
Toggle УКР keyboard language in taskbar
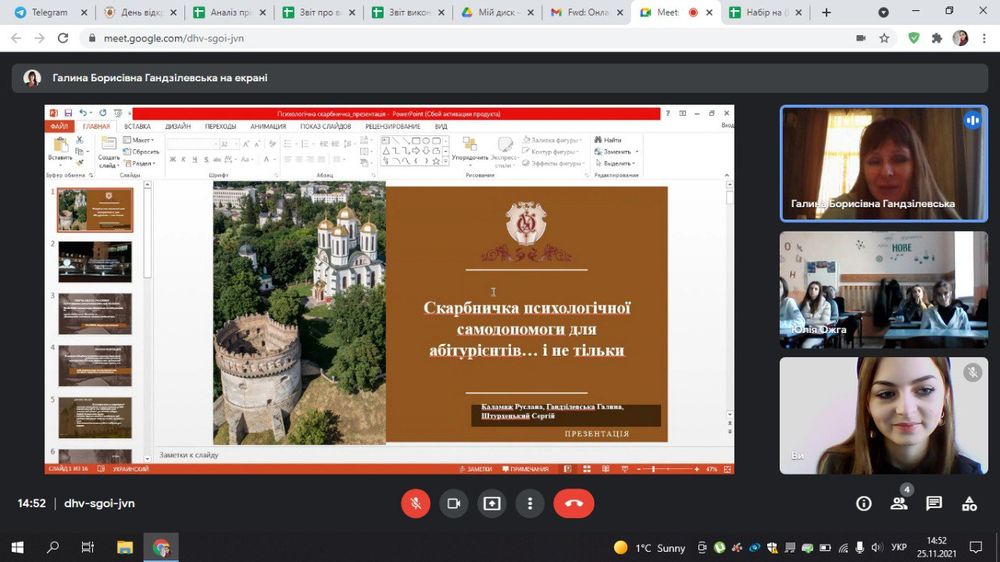click(x=899, y=547)
